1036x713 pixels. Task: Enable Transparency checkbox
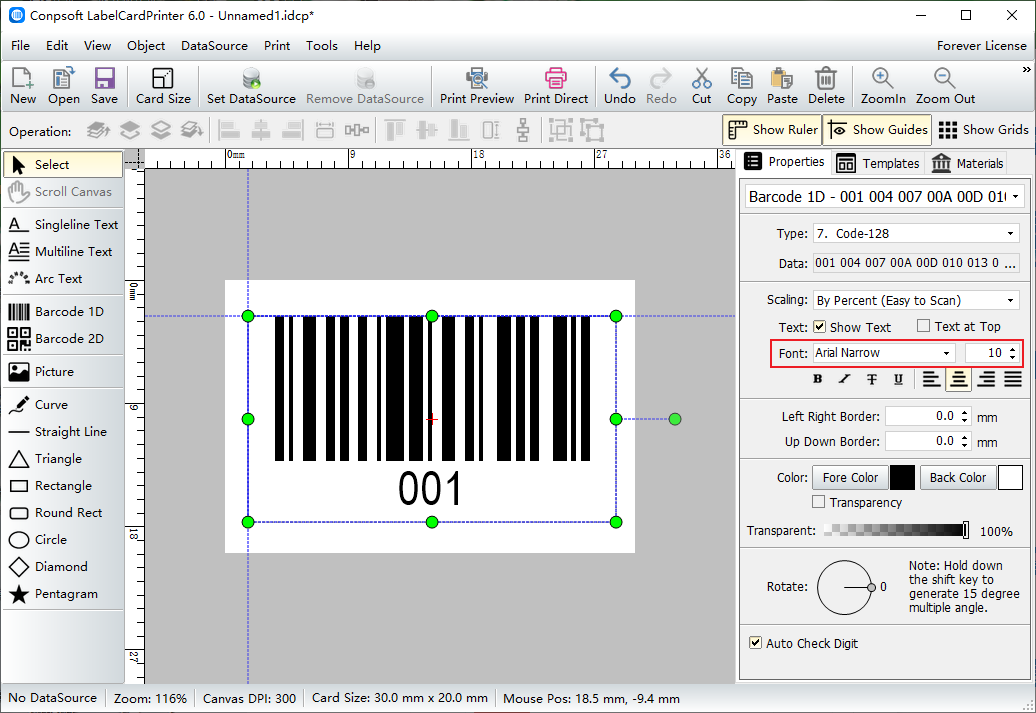[x=819, y=502]
